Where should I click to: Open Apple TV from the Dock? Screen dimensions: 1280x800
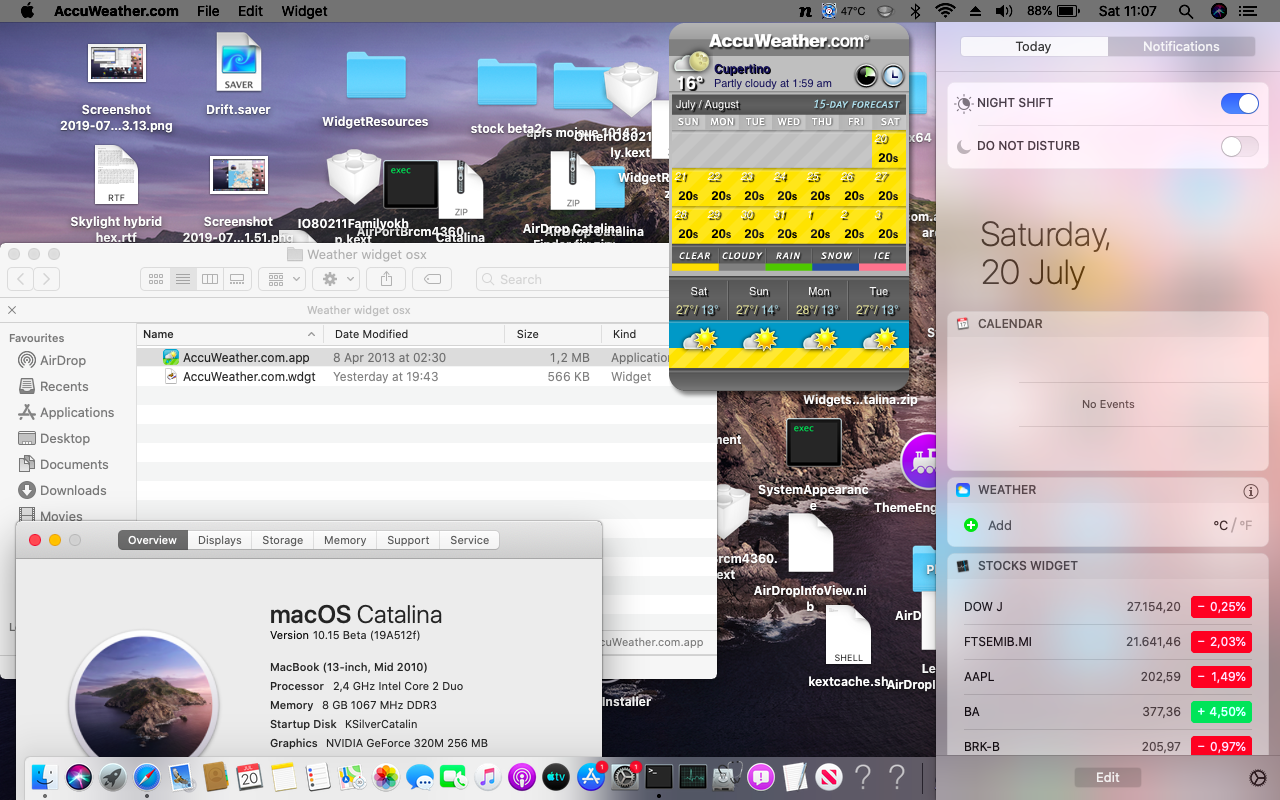[556, 776]
